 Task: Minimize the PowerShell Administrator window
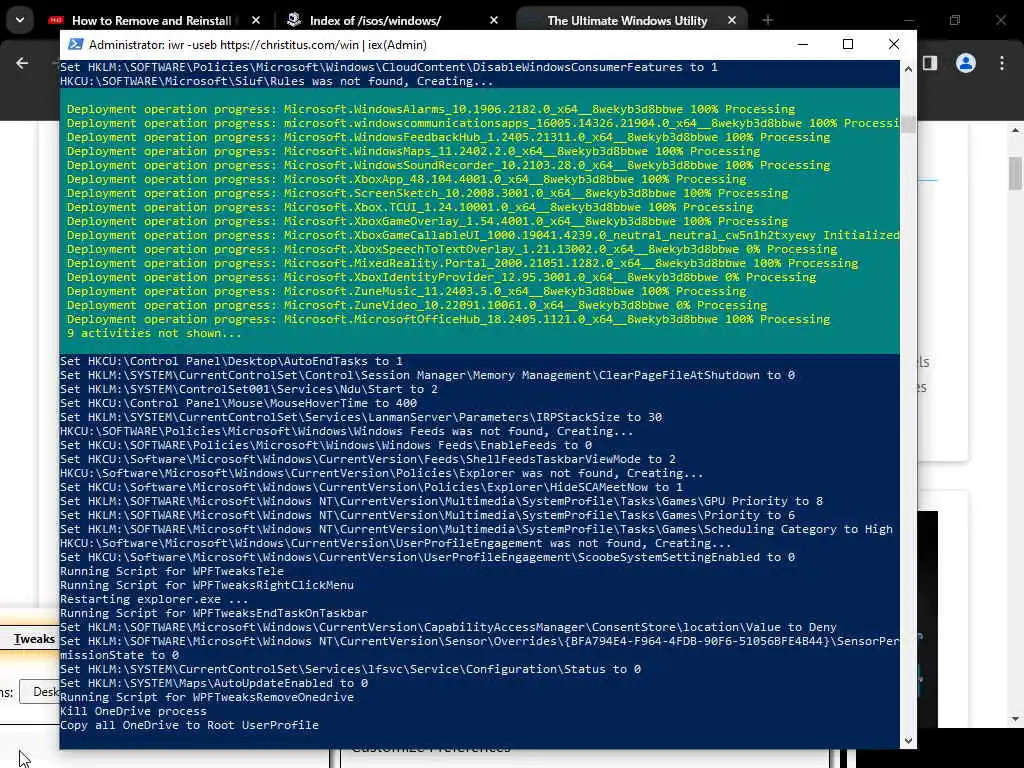coord(803,44)
